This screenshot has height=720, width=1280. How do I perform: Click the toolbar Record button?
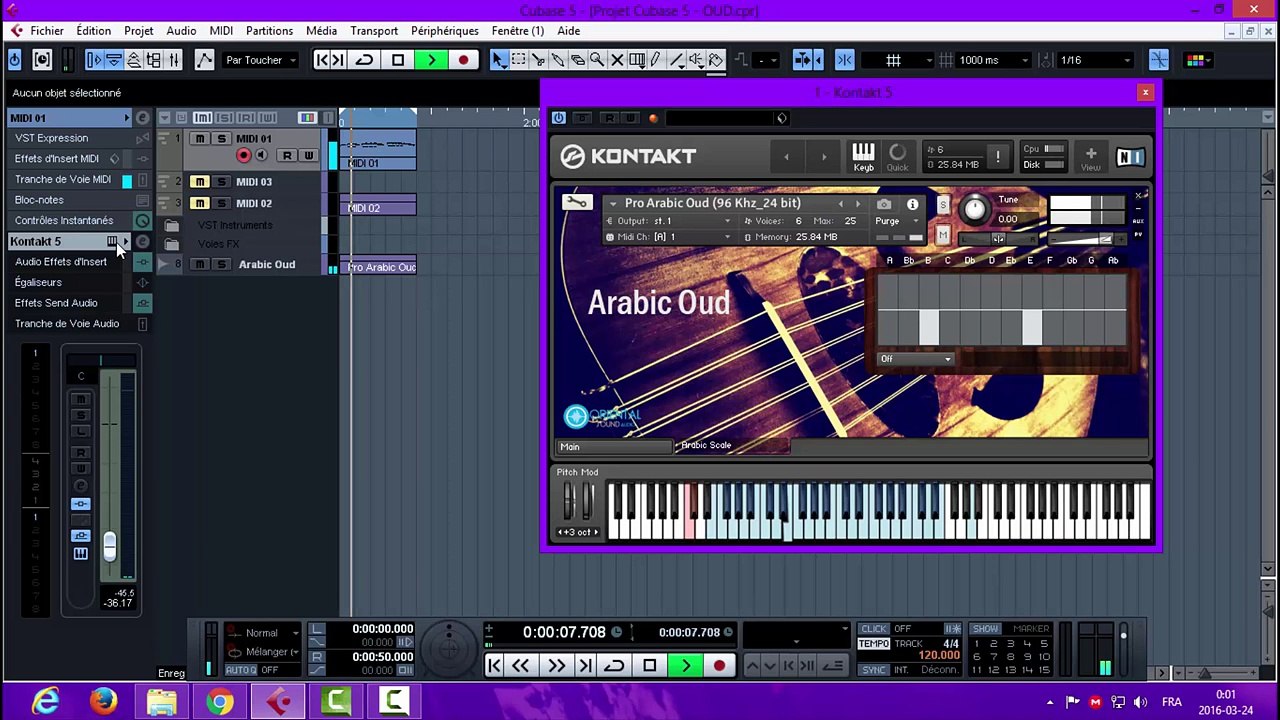463,60
